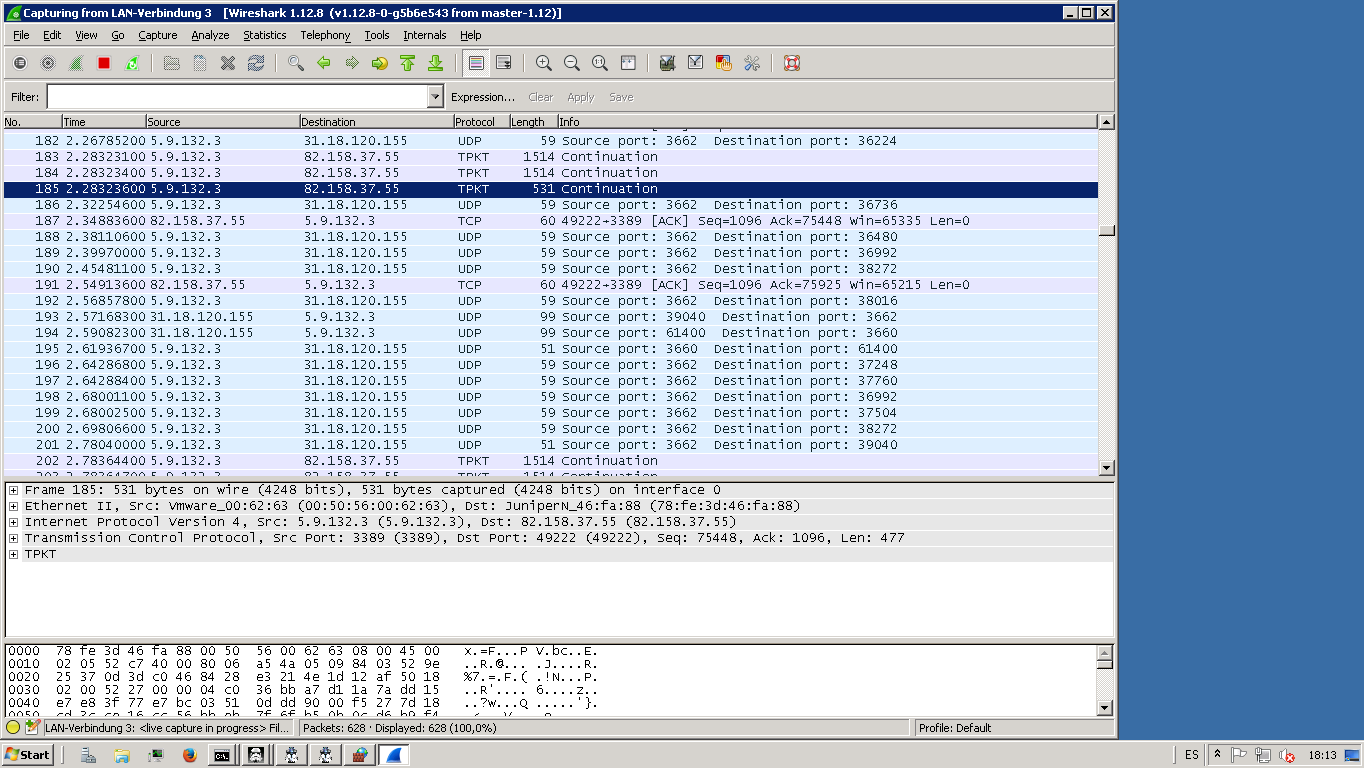The width and height of the screenshot is (1364, 768).
Task: Click the expert info yellow status indicator
Action: click(13, 728)
